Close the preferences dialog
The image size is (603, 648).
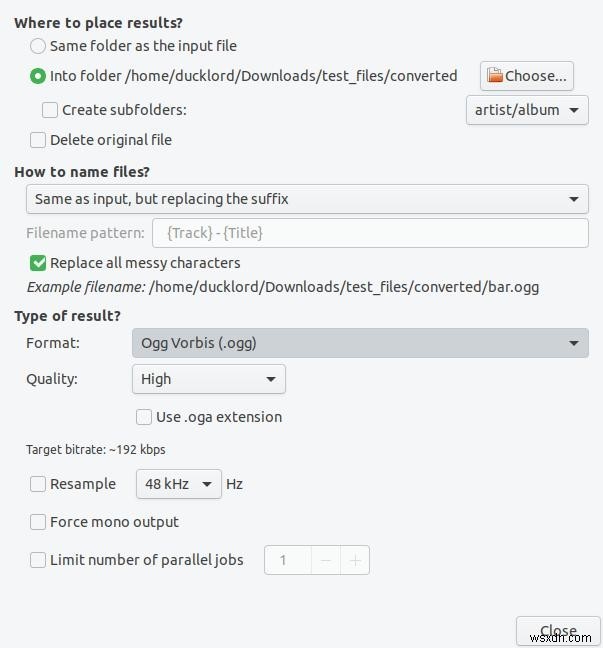point(558,631)
